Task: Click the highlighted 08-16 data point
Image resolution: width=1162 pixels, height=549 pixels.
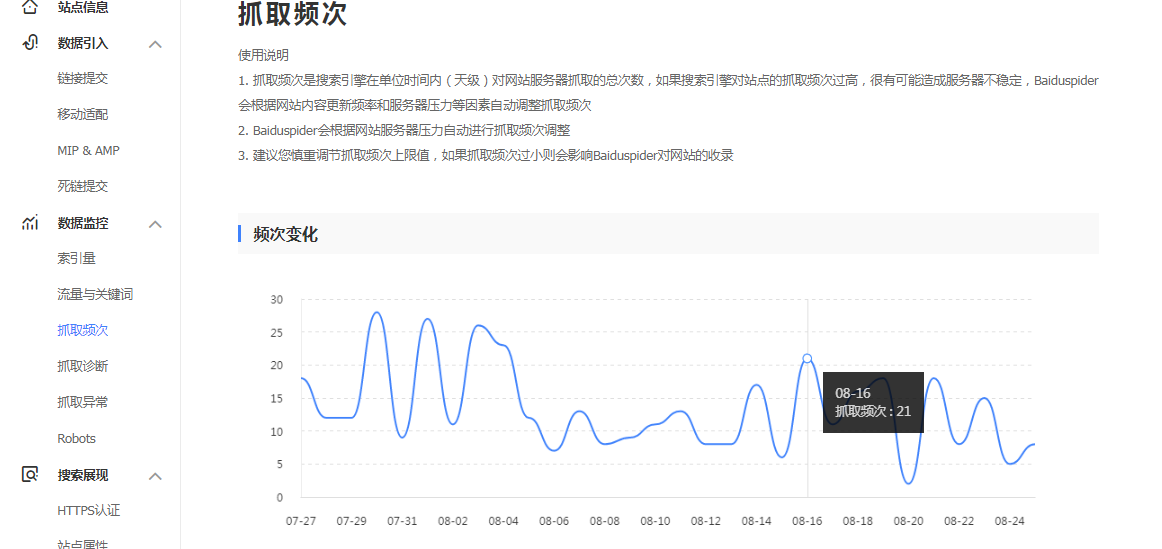Action: [807, 358]
